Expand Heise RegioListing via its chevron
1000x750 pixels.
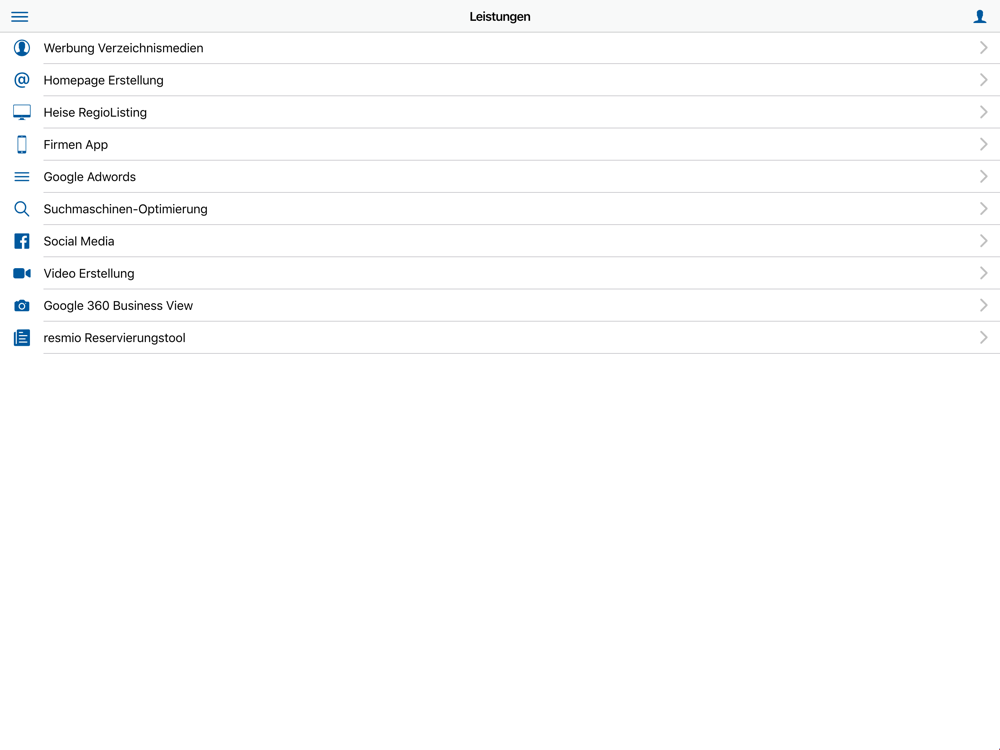pos(983,112)
